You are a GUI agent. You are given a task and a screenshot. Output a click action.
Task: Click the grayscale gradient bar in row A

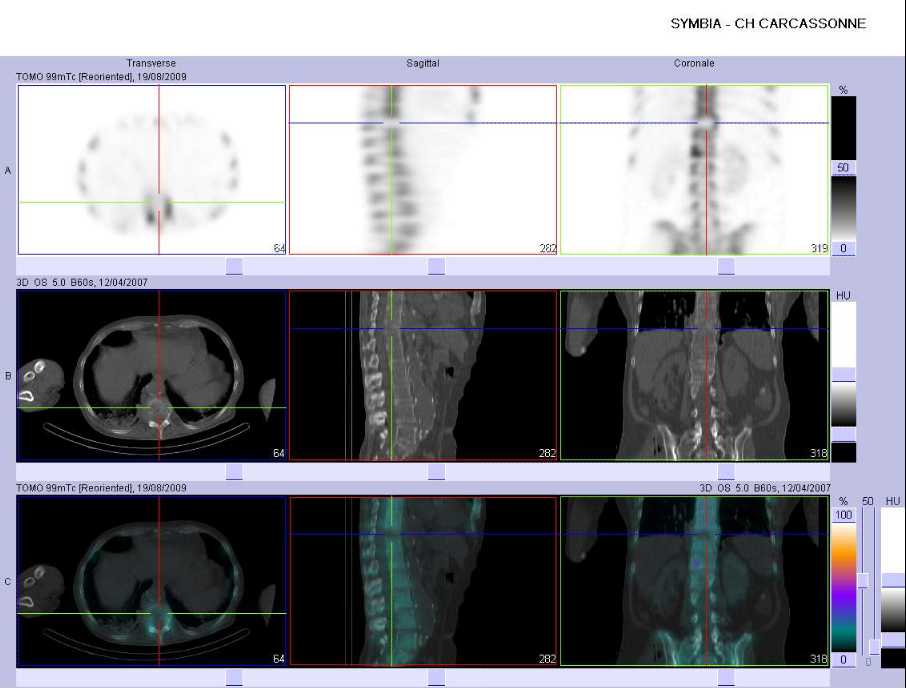point(844,209)
